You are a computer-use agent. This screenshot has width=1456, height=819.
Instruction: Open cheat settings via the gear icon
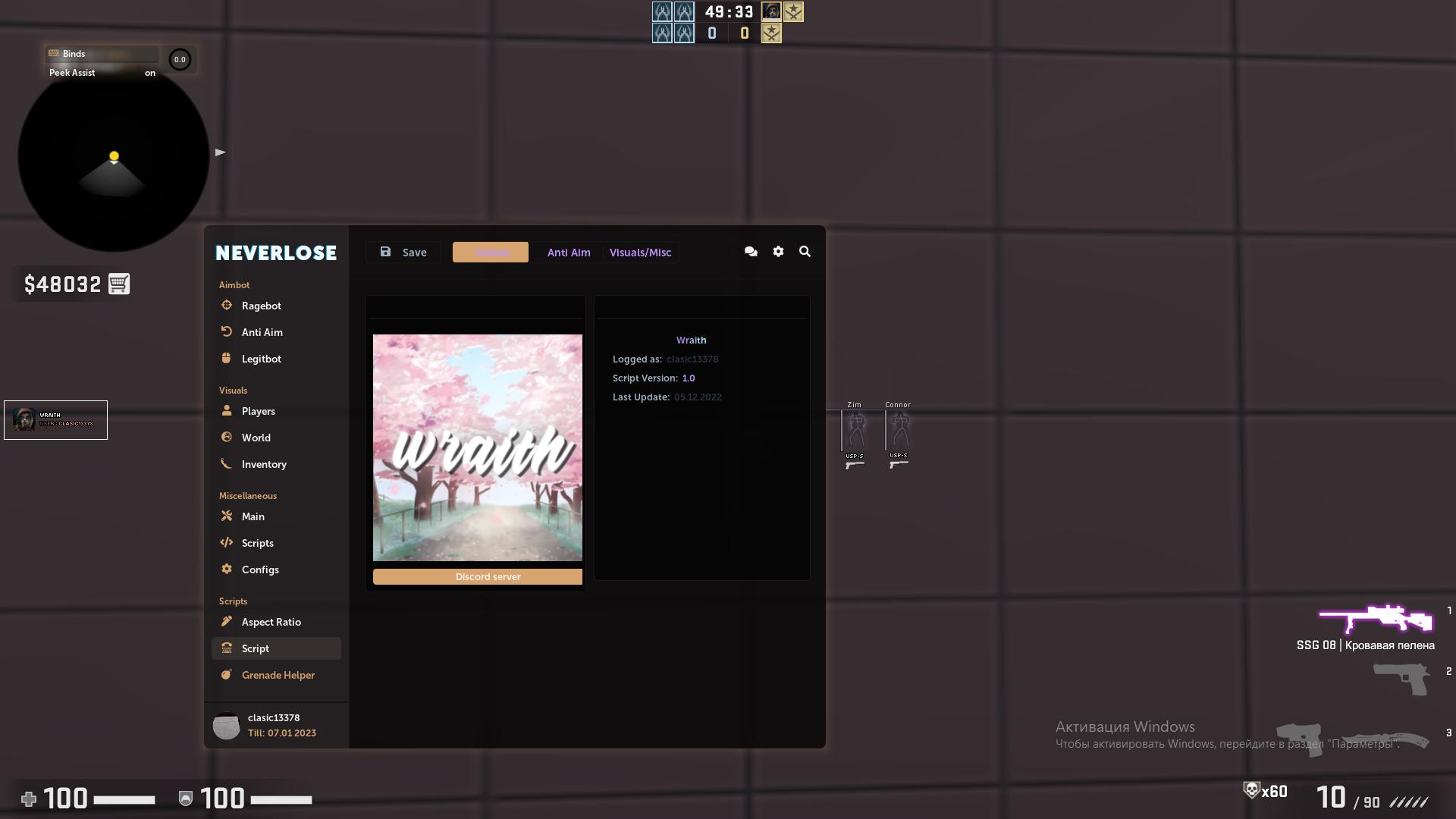(x=778, y=251)
